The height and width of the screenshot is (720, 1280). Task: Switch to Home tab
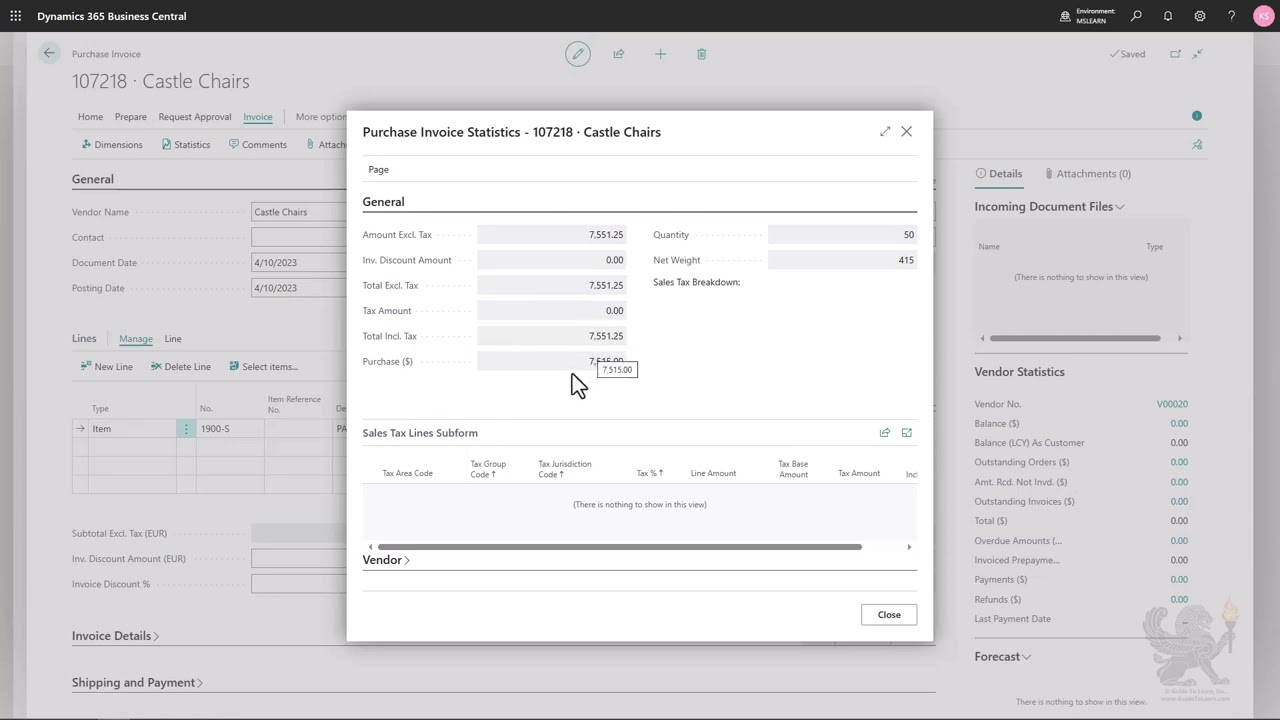pyautogui.click(x=90, y=117)
